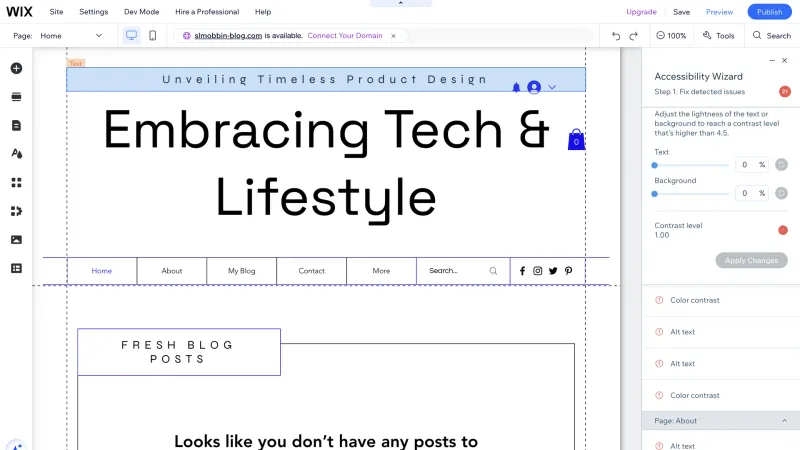Click the Wix logo
The height and width of the screenshot is (450, 800).
coord(19,12)
